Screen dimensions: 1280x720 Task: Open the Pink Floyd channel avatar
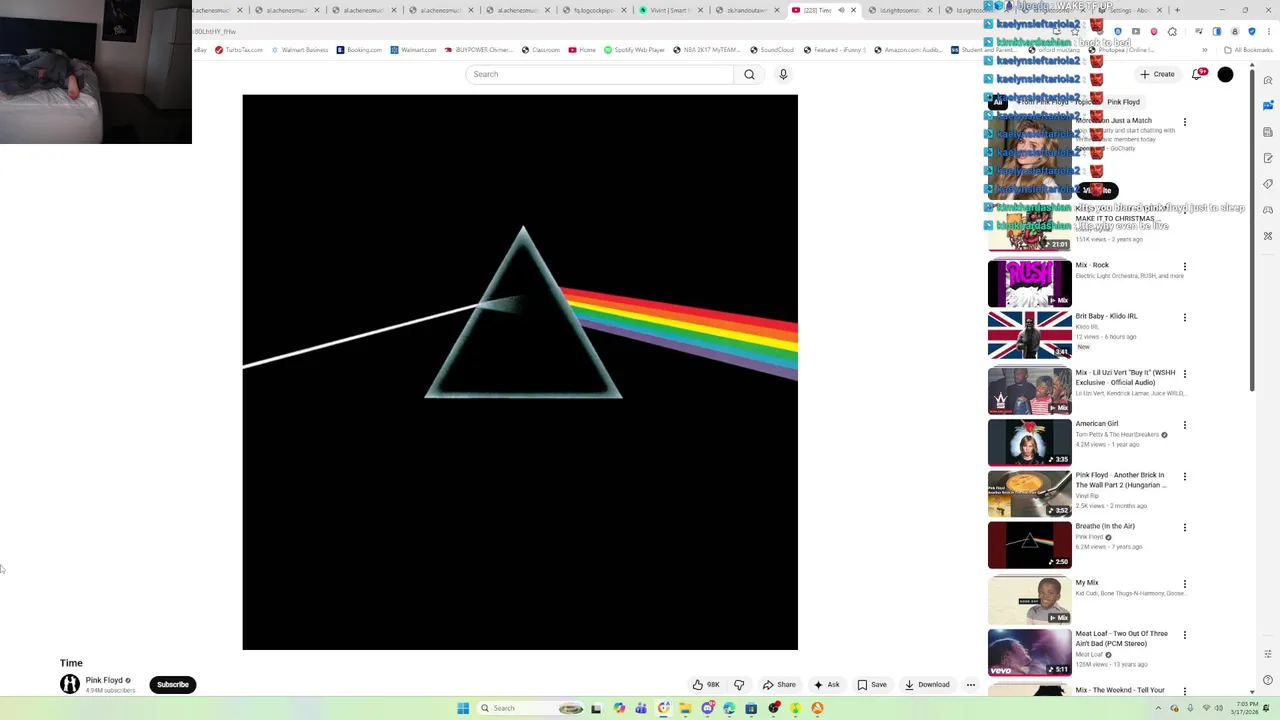[70, 684]
